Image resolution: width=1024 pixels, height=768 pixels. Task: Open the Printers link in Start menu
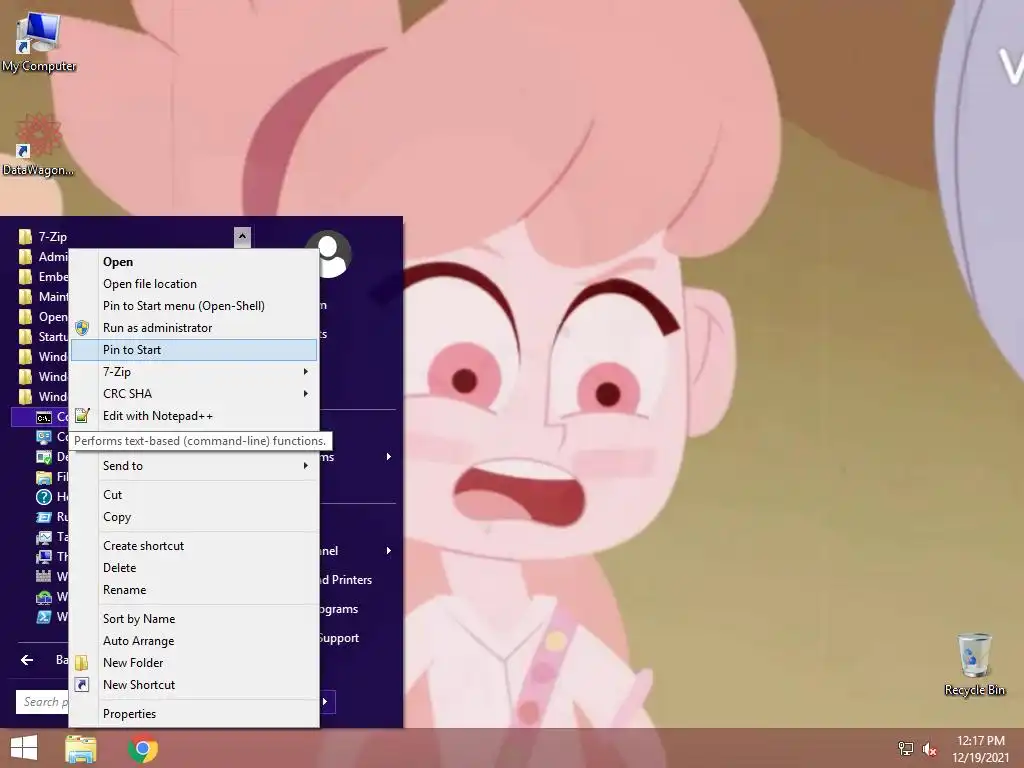coord(345,580)
